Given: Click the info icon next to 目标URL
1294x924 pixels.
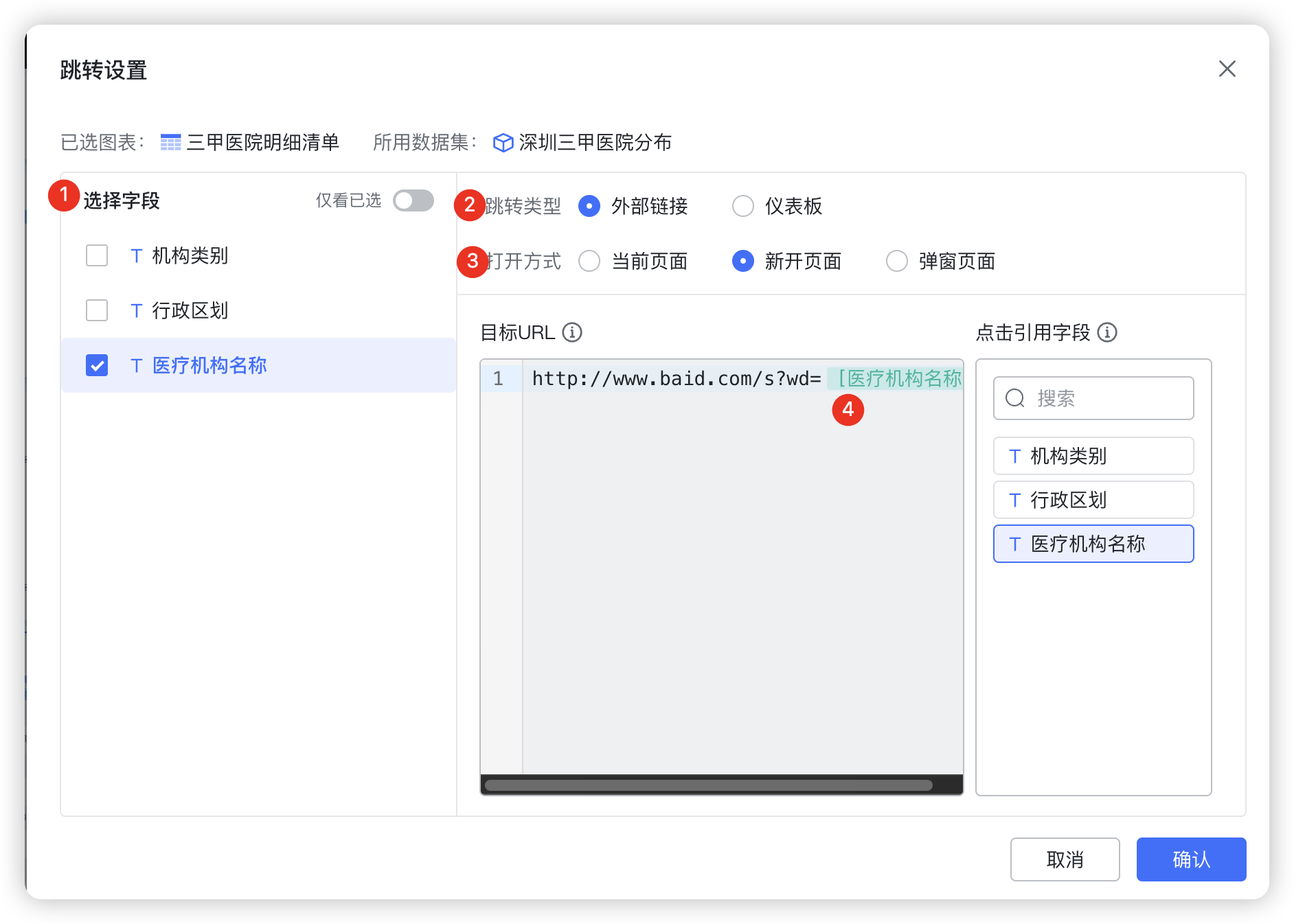Looking at the screenshot, I should (x=572, y=332).
